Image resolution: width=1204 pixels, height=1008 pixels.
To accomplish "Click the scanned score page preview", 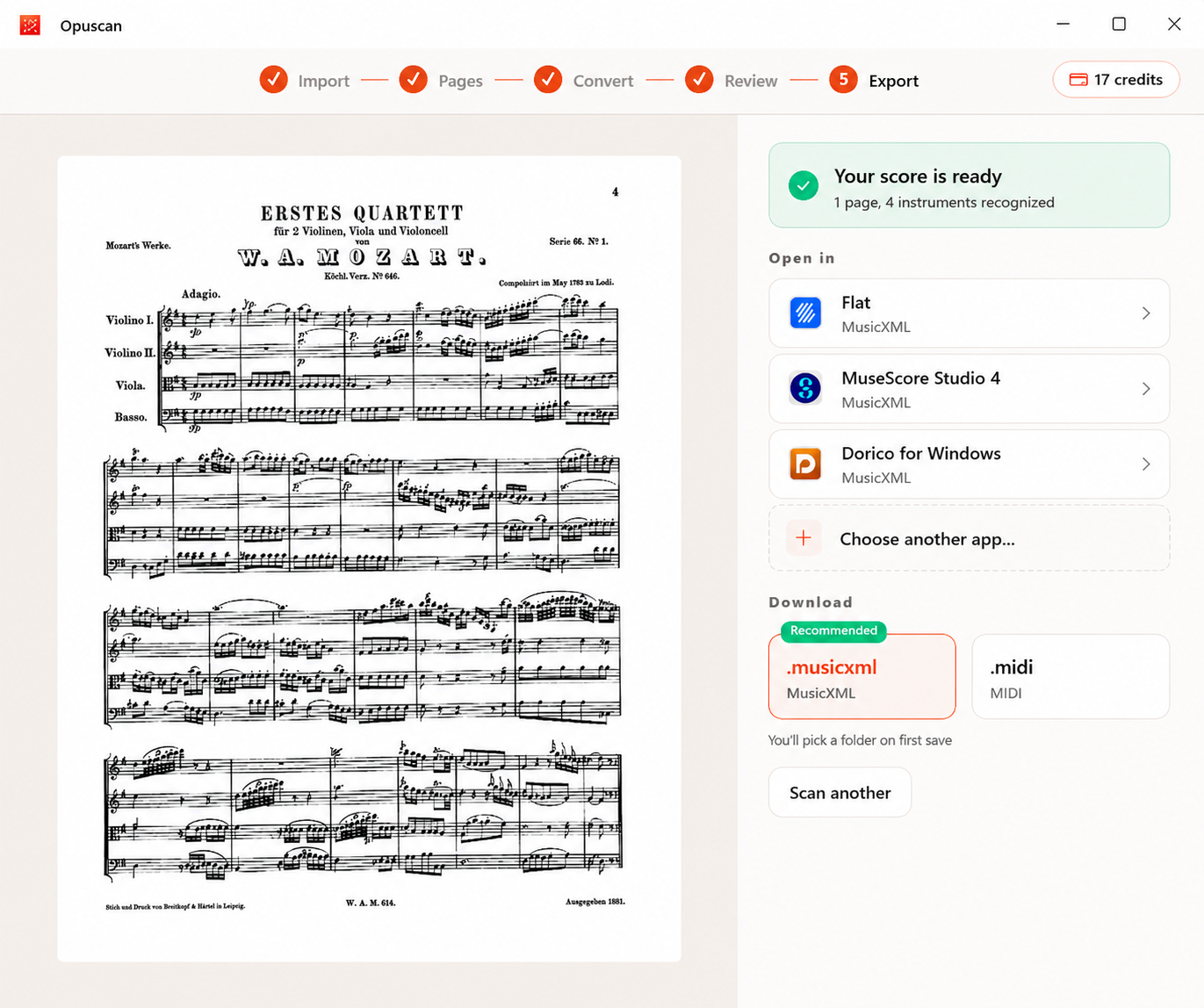I will pyautogui.click(x=370, y=558).
